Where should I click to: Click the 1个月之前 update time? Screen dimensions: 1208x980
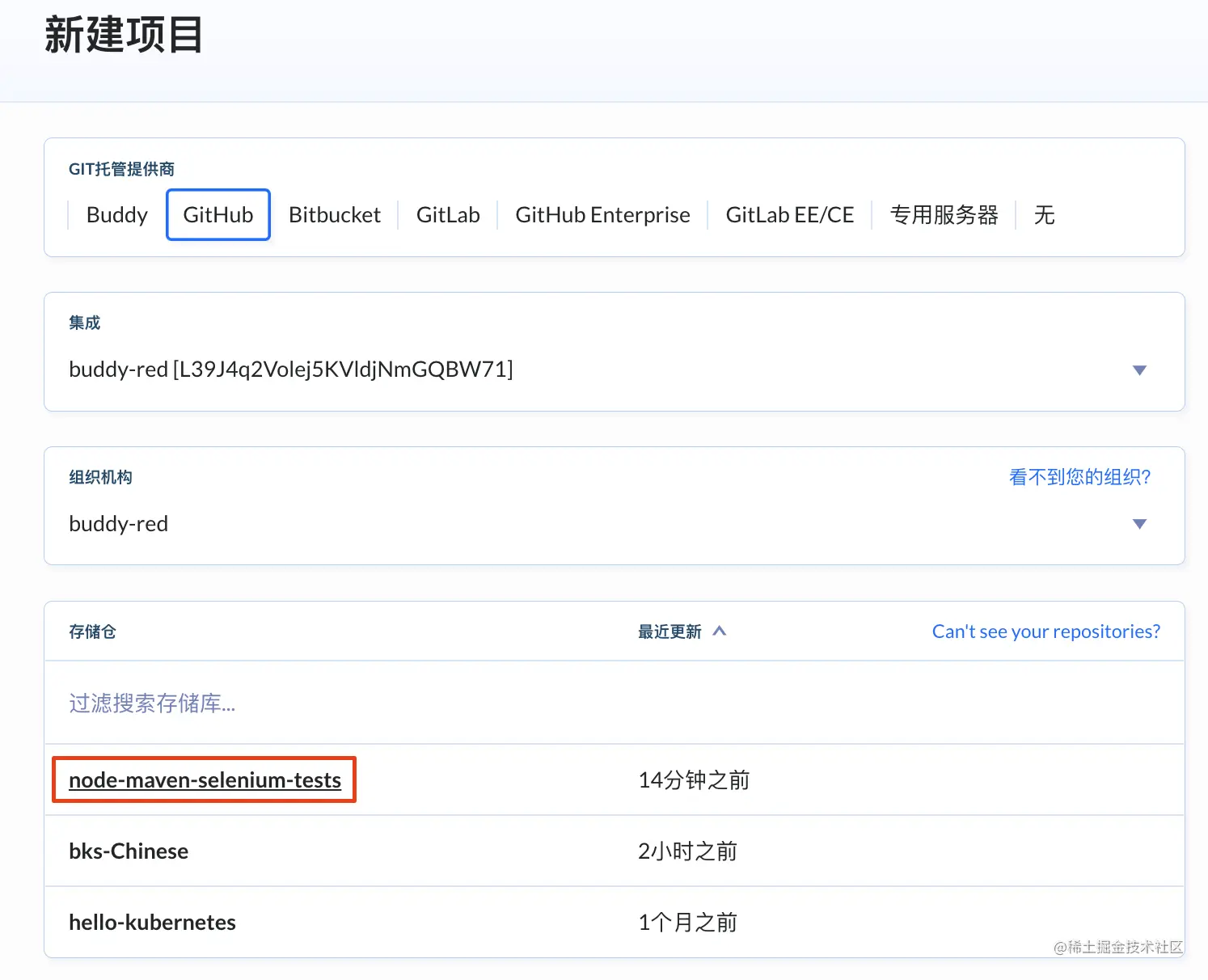[x=687, y=923]
